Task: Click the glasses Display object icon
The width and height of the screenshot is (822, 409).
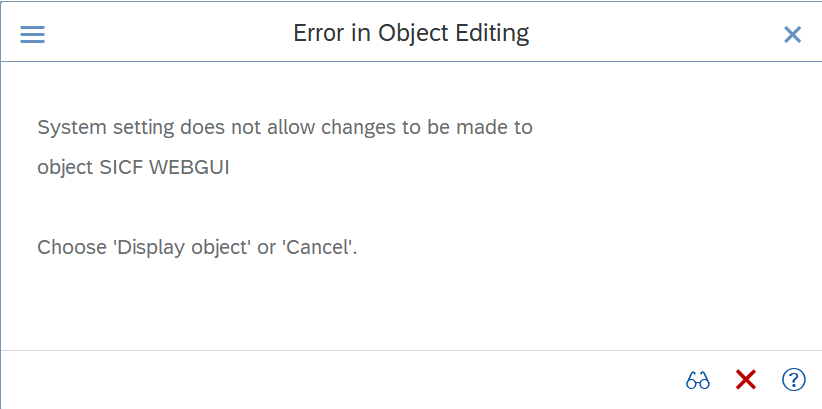Action: [698, 380]
